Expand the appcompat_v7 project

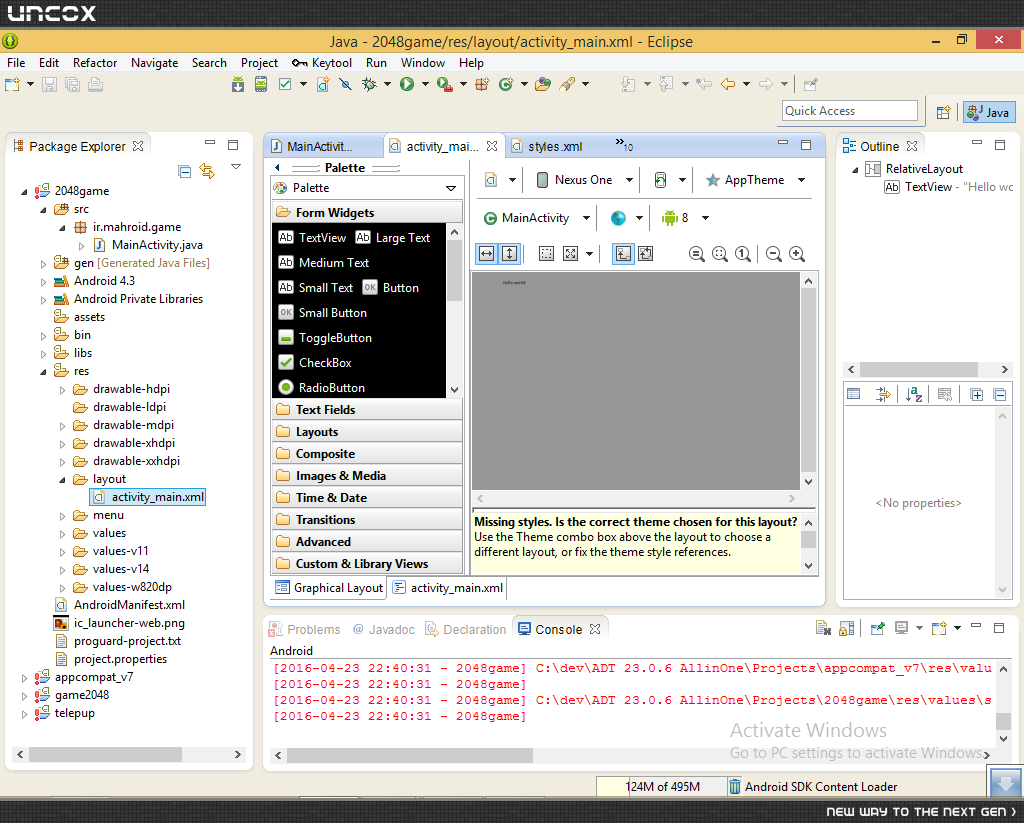pos(24,678)
